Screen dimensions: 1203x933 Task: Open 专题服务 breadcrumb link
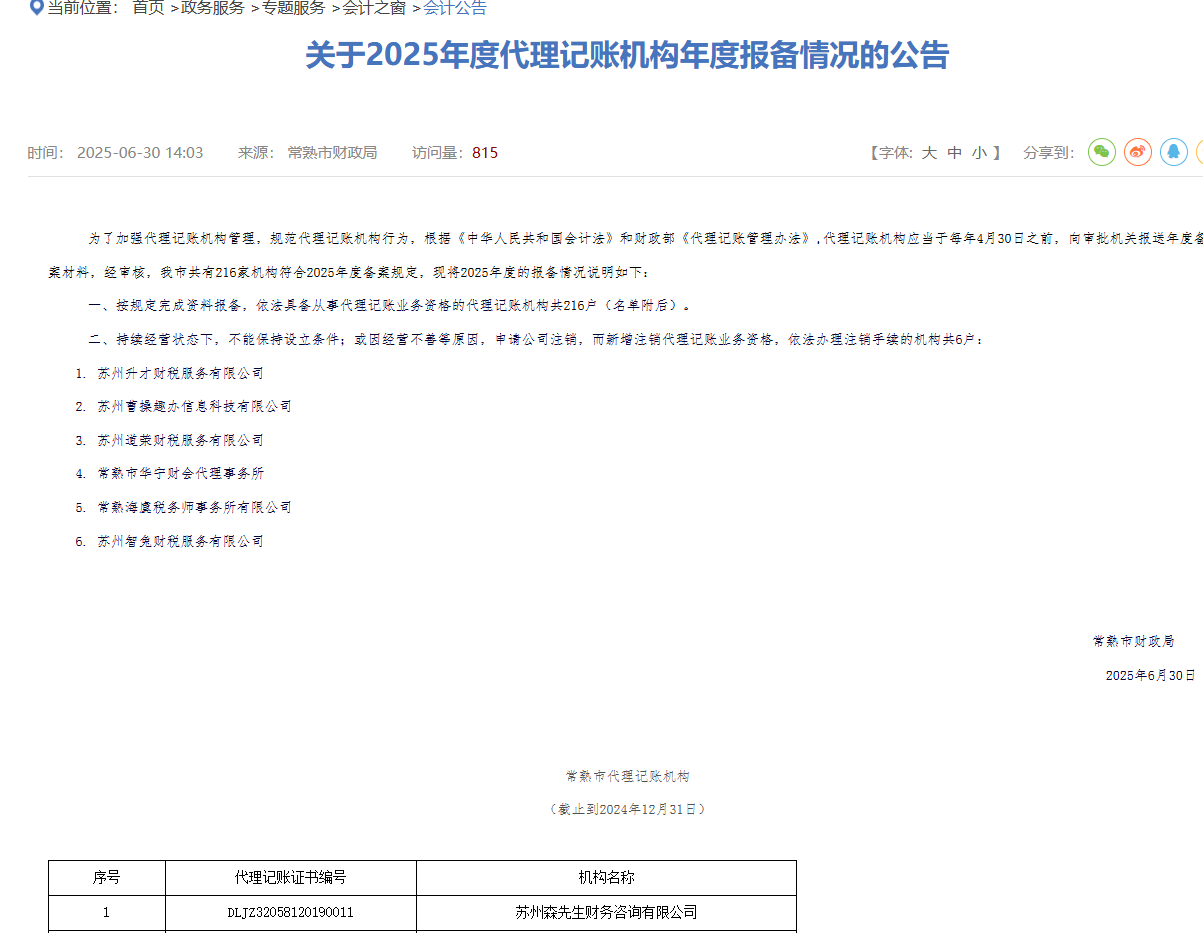click(294, 8)
